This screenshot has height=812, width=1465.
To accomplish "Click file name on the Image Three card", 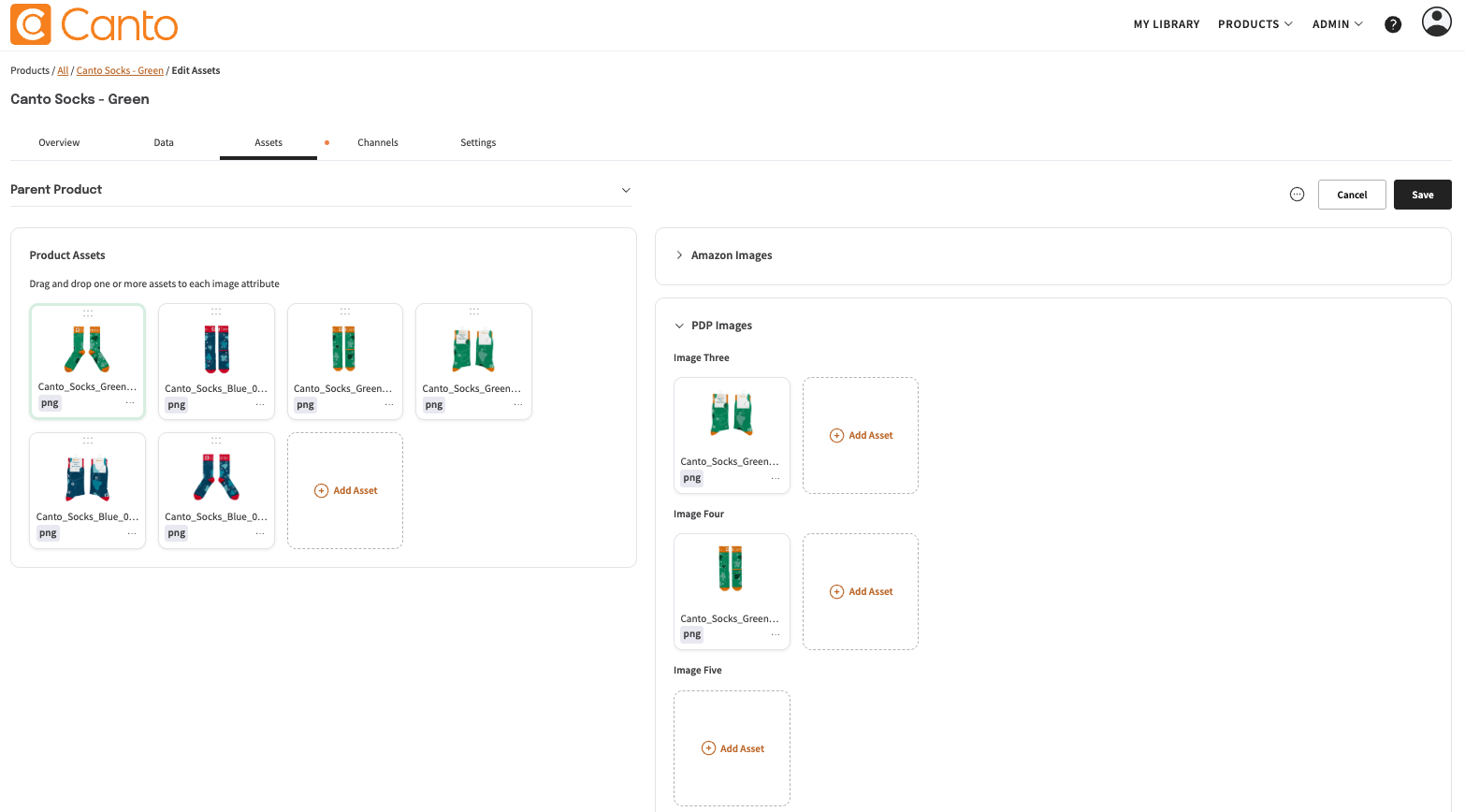I will [730, 461].
